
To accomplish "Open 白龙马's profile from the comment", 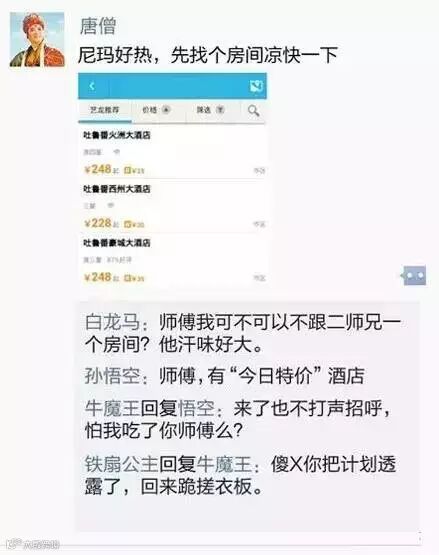I will [x=112, y=322].
